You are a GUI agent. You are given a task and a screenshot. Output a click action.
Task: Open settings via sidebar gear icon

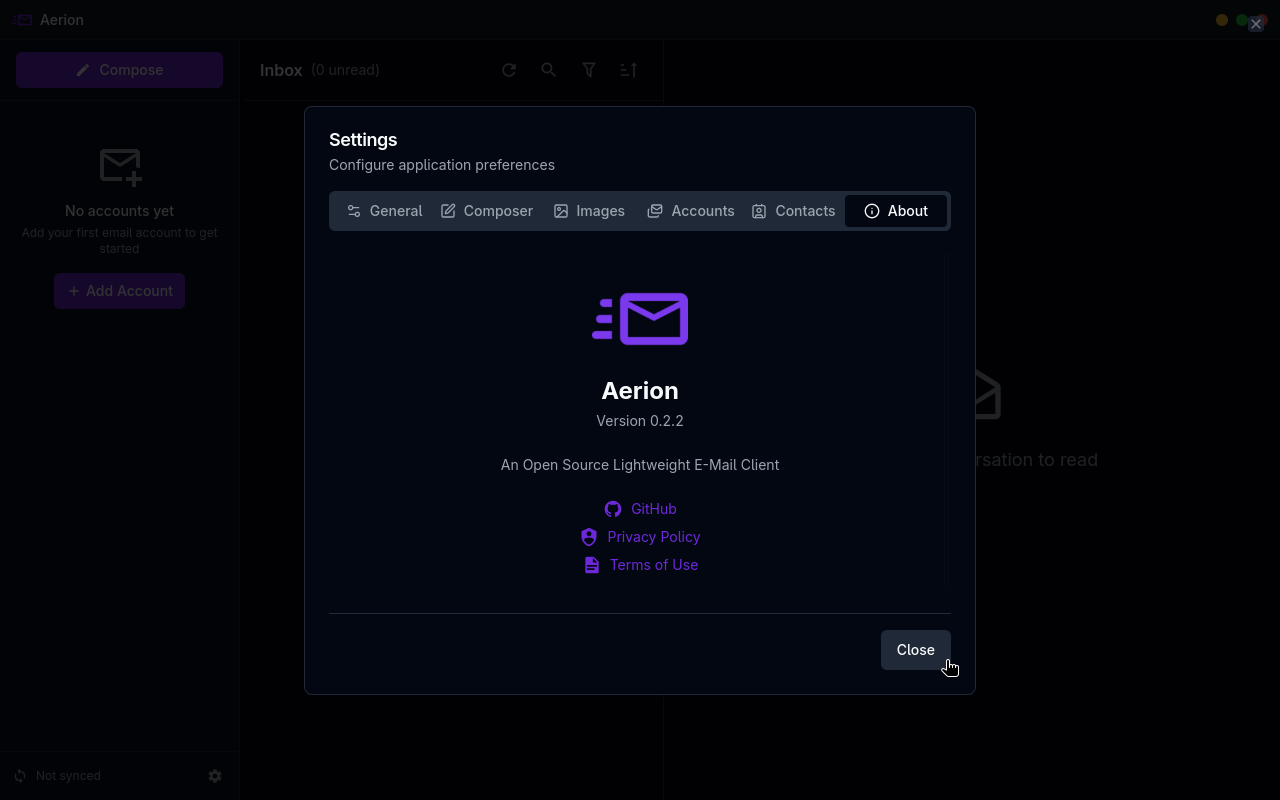pos(215,776)
